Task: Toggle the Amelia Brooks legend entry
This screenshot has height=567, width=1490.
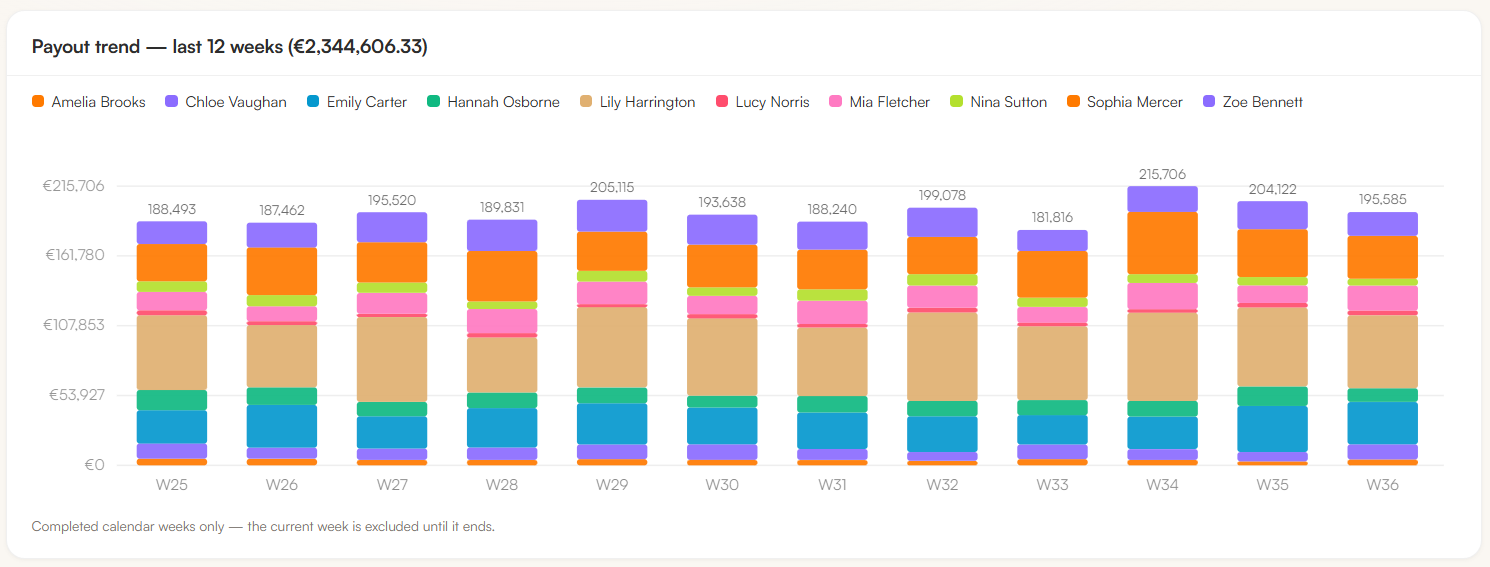Action: [x=88, y=102]
